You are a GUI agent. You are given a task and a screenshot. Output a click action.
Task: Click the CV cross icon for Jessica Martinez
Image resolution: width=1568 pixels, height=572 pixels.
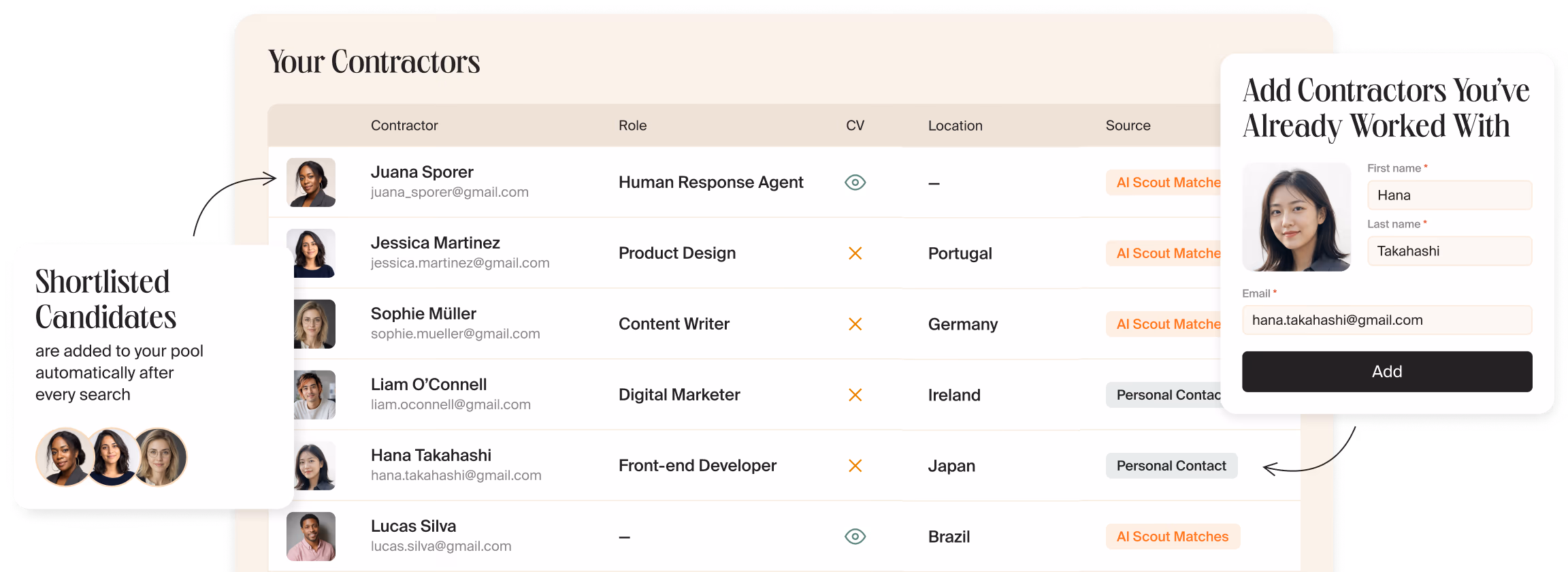(x=855, y=253)
